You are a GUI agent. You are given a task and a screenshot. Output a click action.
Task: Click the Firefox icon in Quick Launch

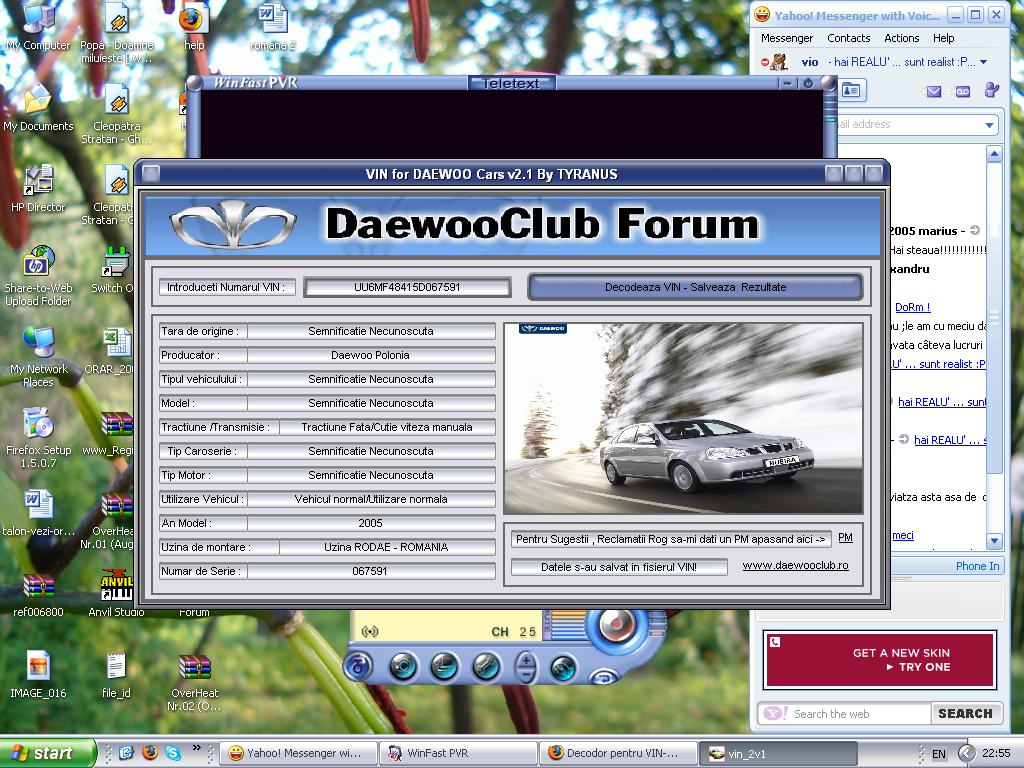pyautogui.click(x=150, y=753)
